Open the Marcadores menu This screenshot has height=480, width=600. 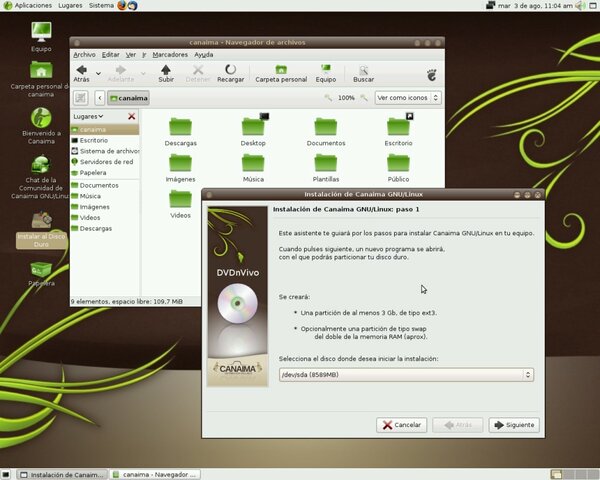click(170, 55)
